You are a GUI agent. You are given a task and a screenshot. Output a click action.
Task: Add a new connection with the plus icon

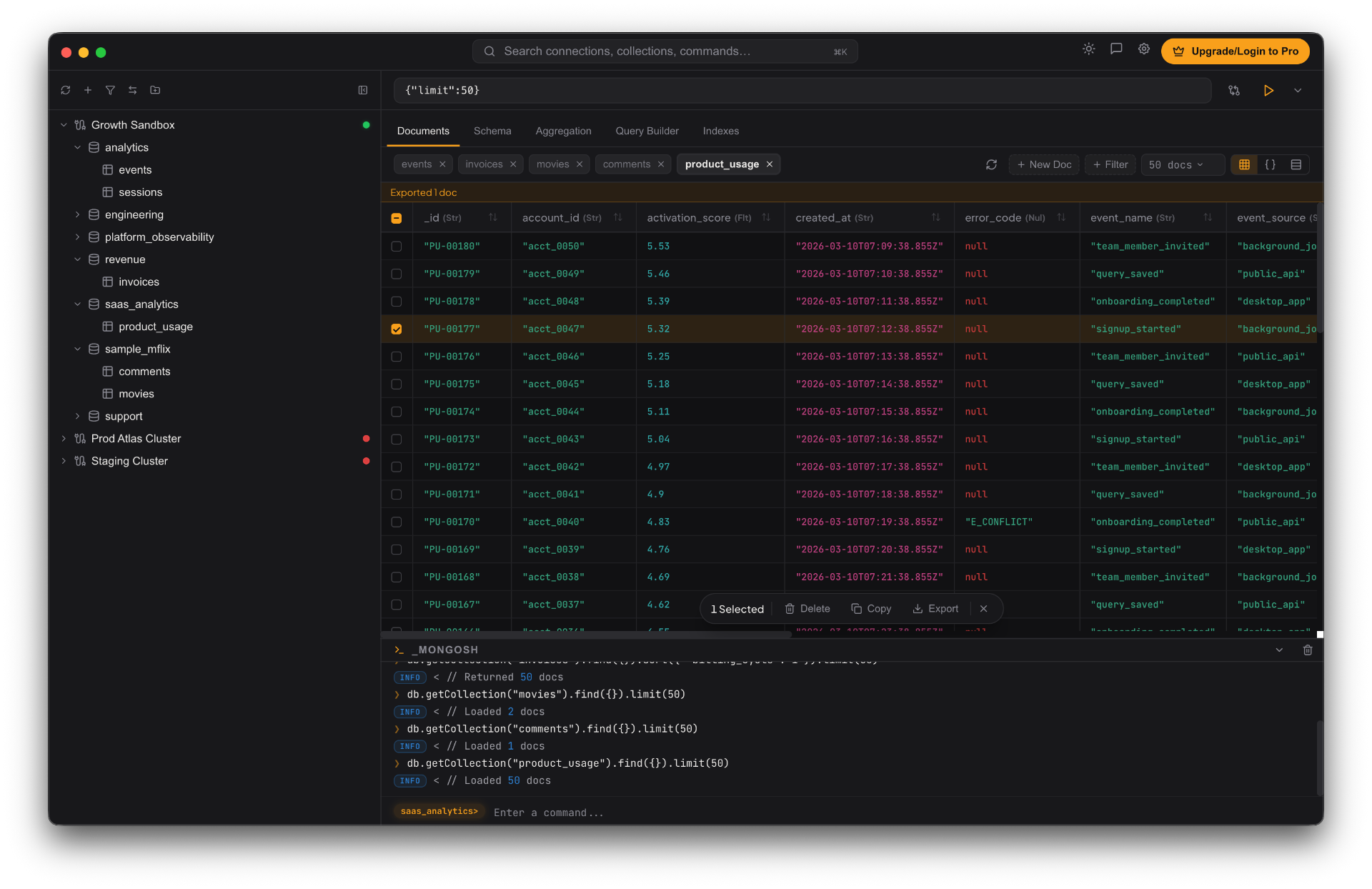click(x=88, y=91)
